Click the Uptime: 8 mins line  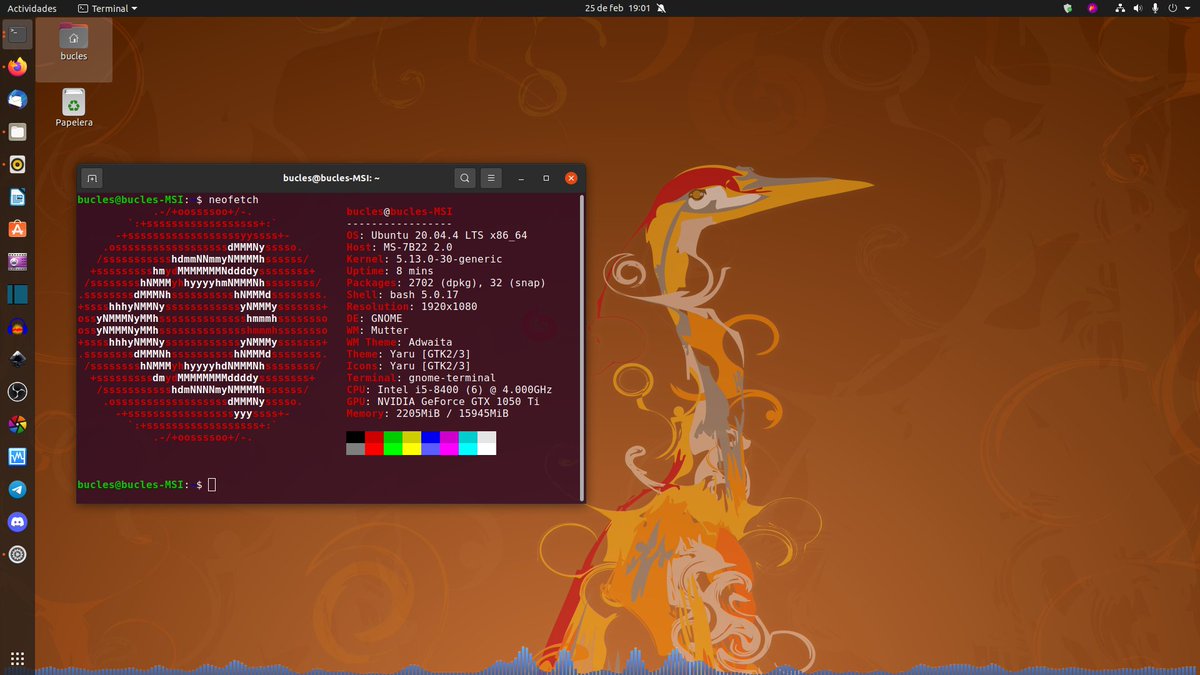click(x=390, y=271)
